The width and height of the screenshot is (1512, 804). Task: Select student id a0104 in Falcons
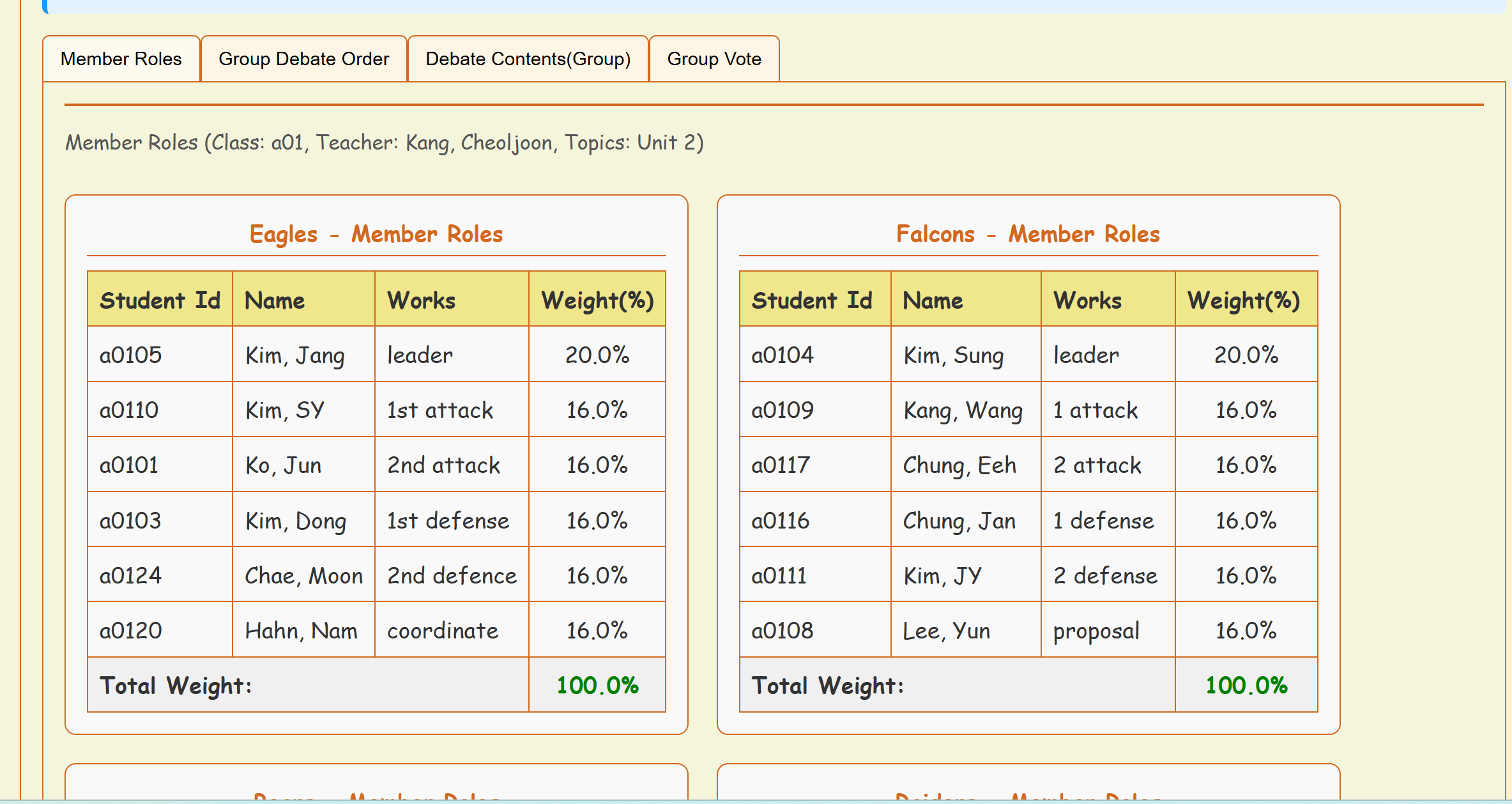click(x=783, y=355)
